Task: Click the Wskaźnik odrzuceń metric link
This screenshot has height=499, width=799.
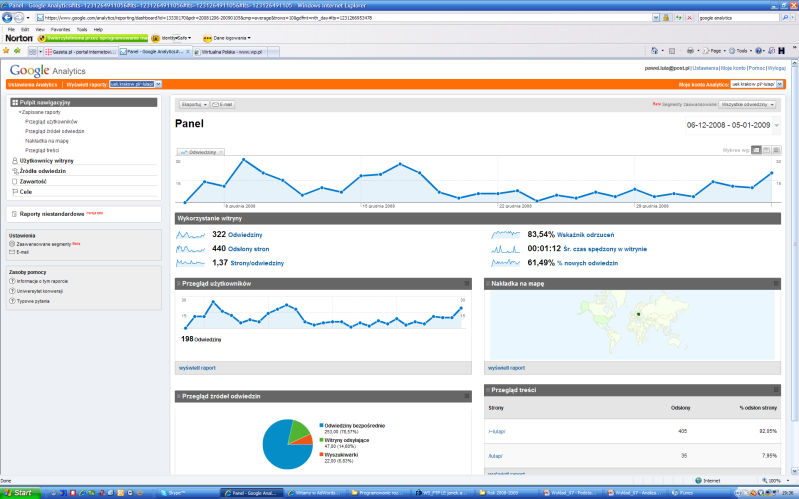Action: [585, 235]
